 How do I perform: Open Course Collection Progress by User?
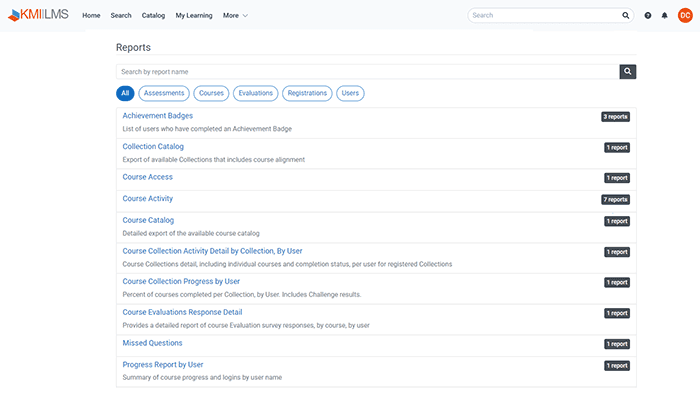click(x=181, y=281)
